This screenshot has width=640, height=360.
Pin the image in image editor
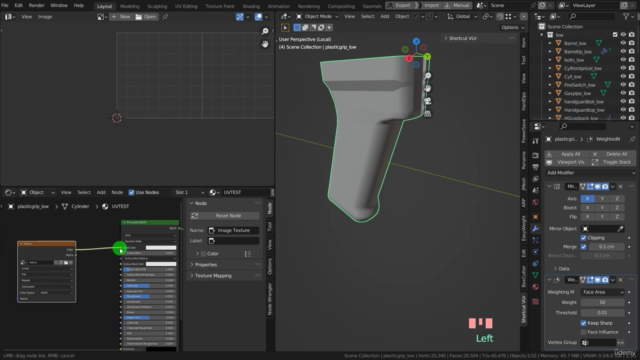coord(165,17)
